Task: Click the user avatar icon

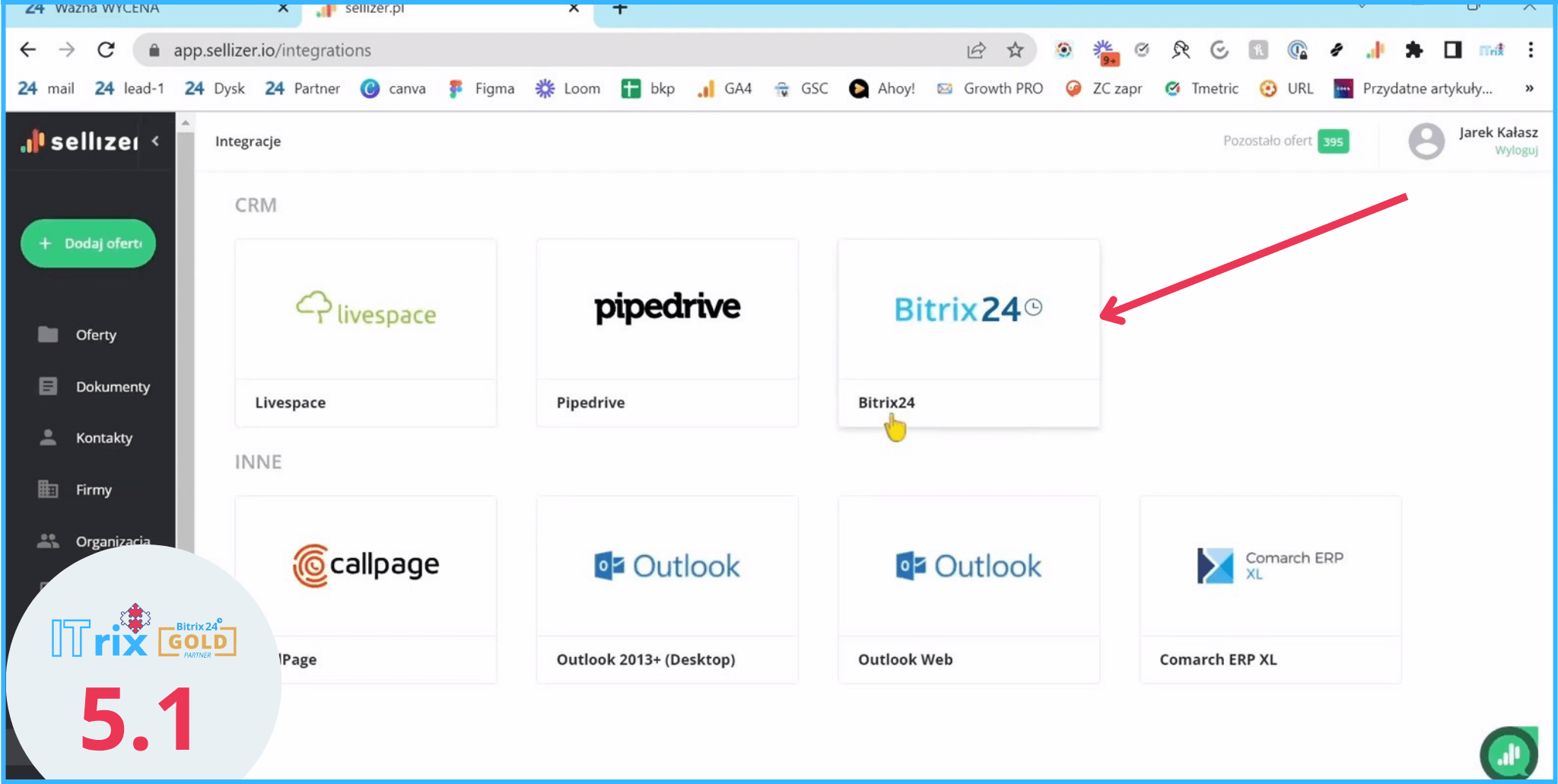Action: coord(1426,141)
